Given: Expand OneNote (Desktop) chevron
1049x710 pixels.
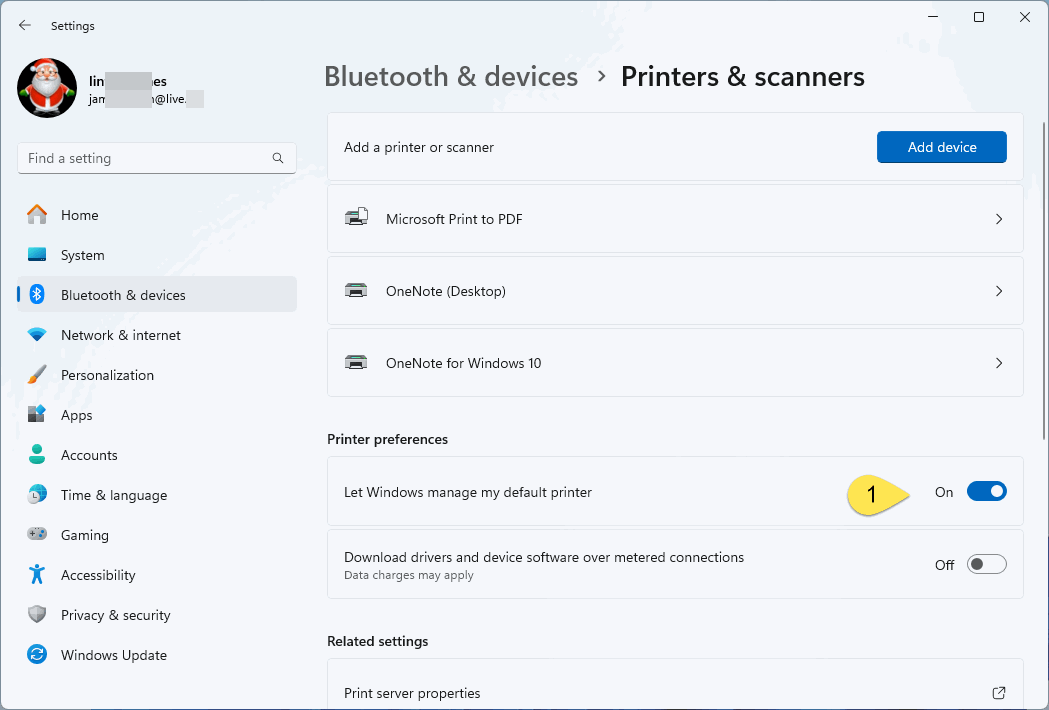Looking at the screenshot, I should coord(999,291).
